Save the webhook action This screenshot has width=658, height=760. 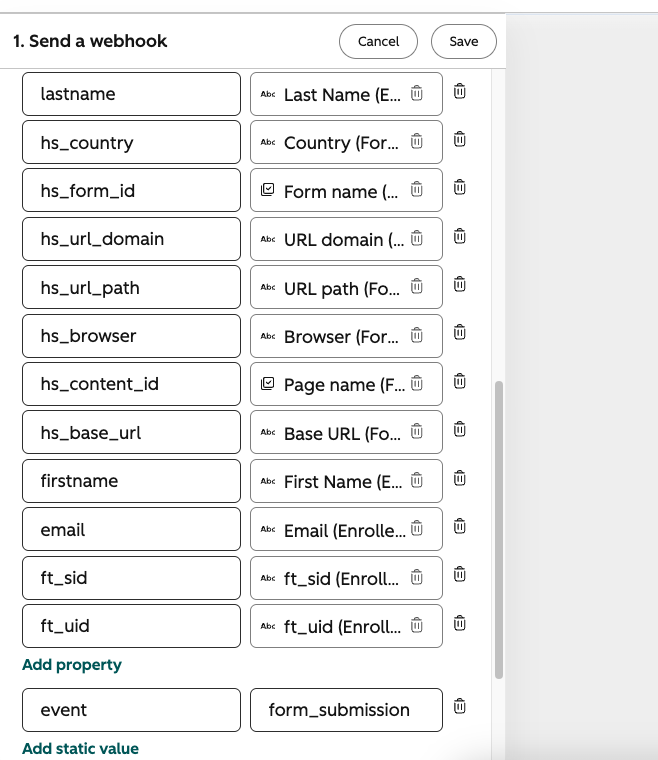(x=464, y=41)
